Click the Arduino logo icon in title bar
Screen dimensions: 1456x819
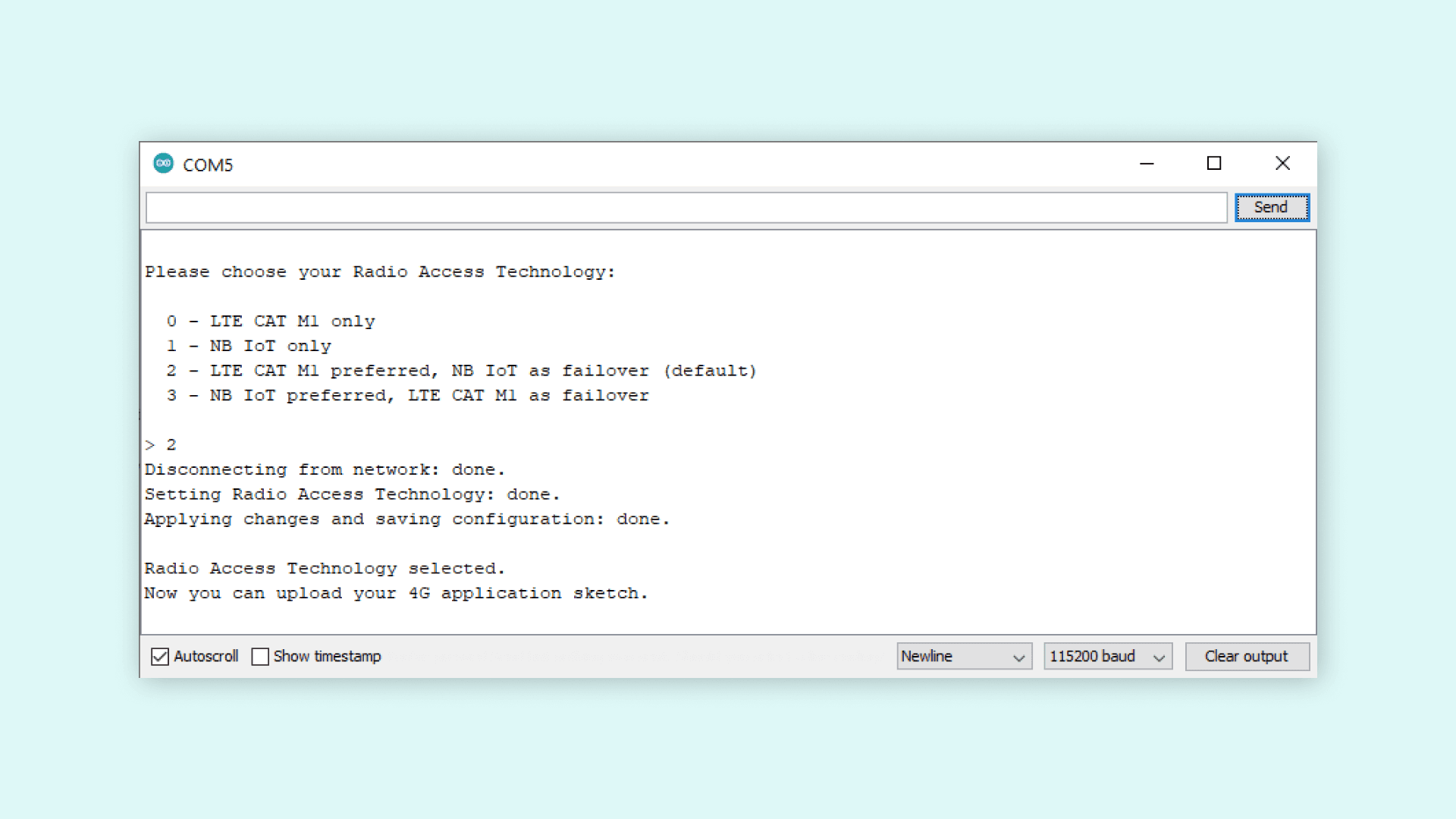click(163, 164)
